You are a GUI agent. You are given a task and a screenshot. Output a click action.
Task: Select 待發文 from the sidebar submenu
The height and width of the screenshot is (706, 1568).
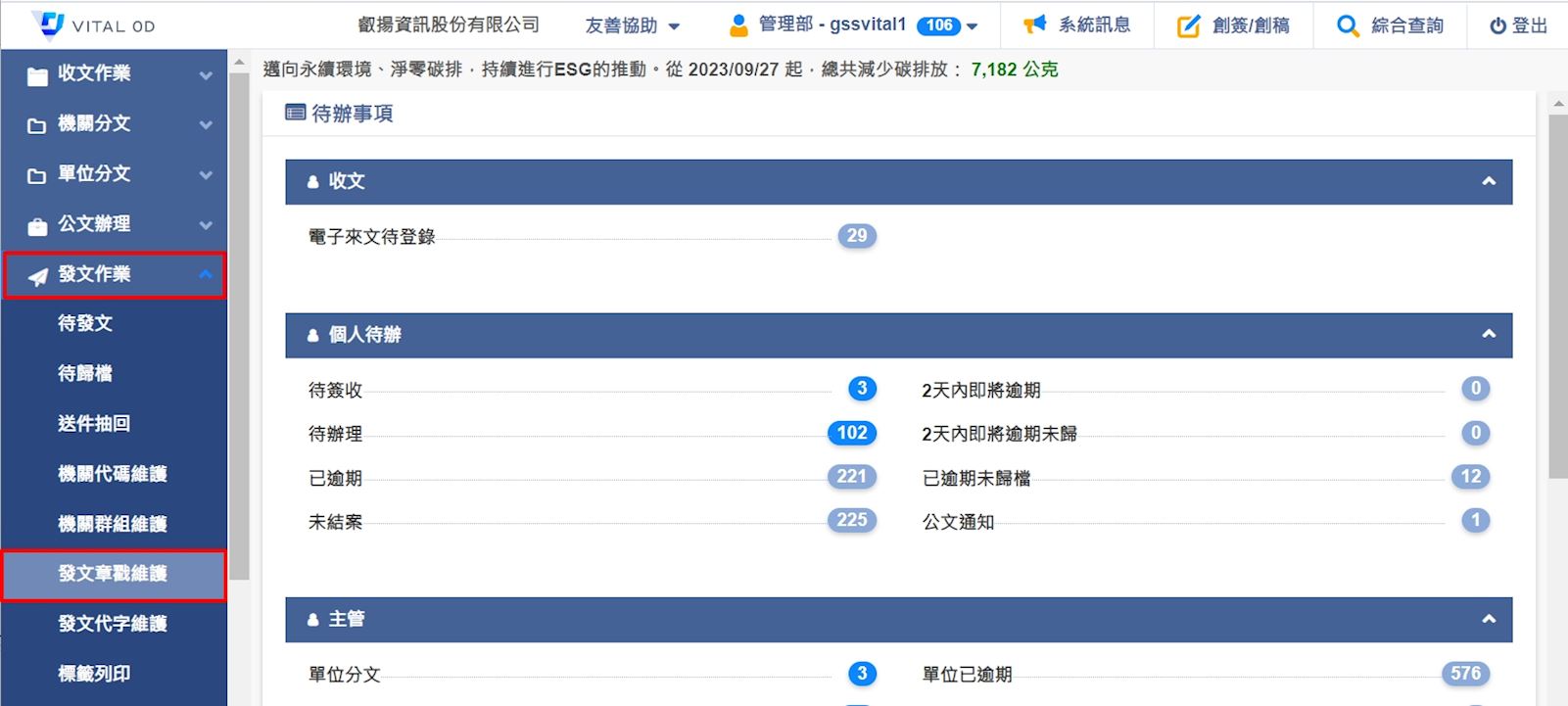pyautogui.click(x=85, y=324)
